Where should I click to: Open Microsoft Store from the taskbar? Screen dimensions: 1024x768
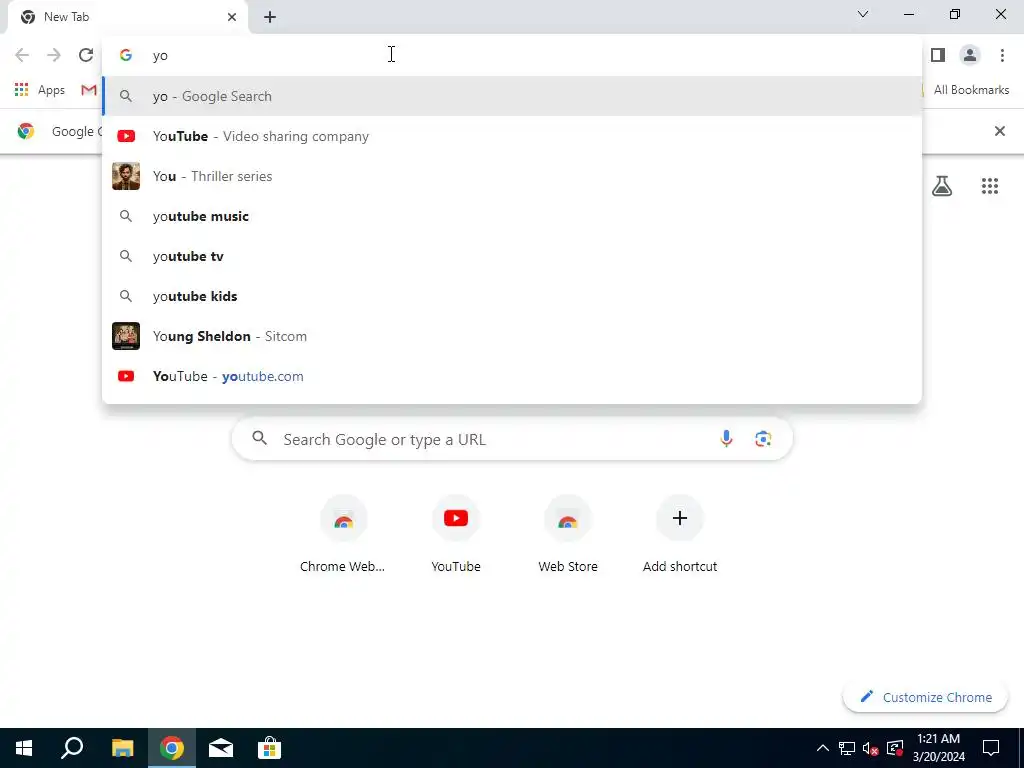coord(269,748)
